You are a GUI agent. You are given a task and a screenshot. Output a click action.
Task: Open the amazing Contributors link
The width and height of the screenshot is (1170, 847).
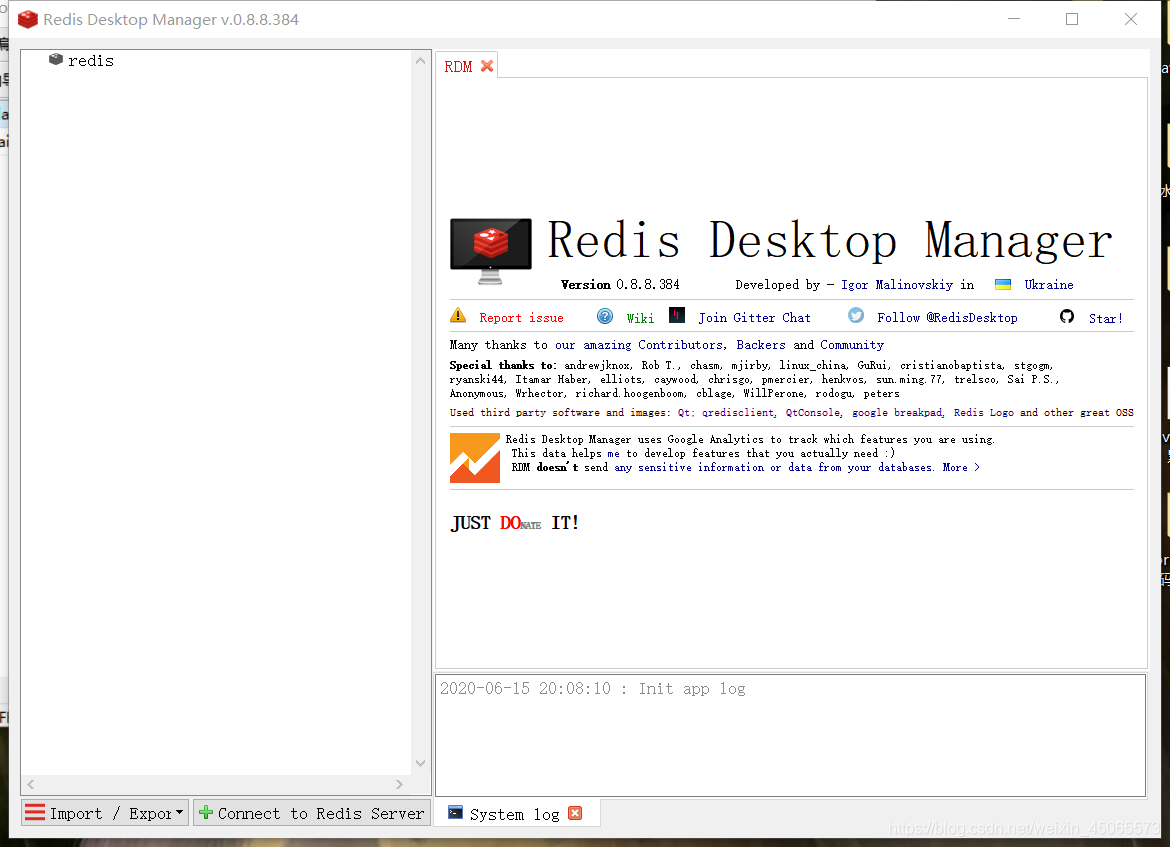coord(639,345)
